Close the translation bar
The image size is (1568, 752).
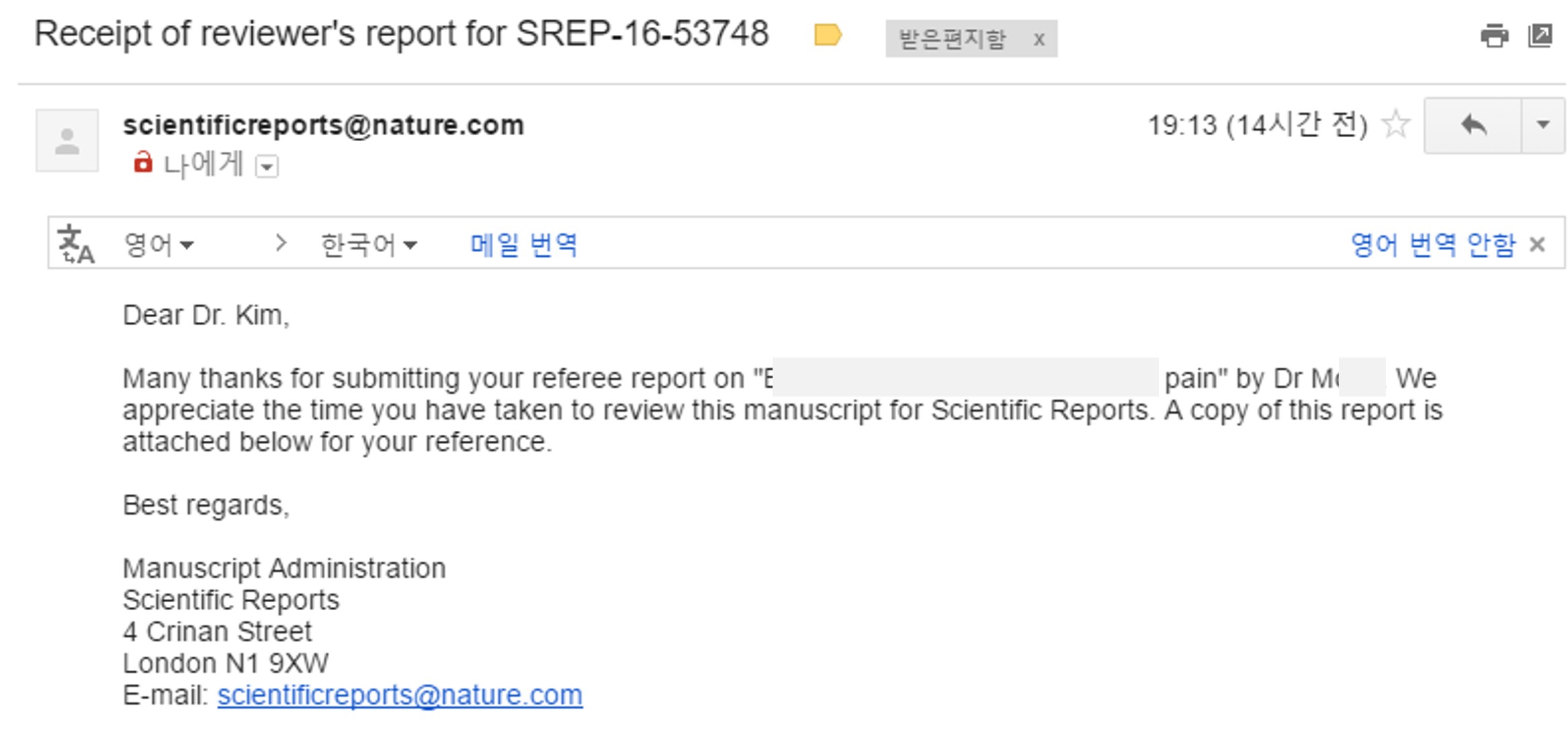pos(1537,245)
